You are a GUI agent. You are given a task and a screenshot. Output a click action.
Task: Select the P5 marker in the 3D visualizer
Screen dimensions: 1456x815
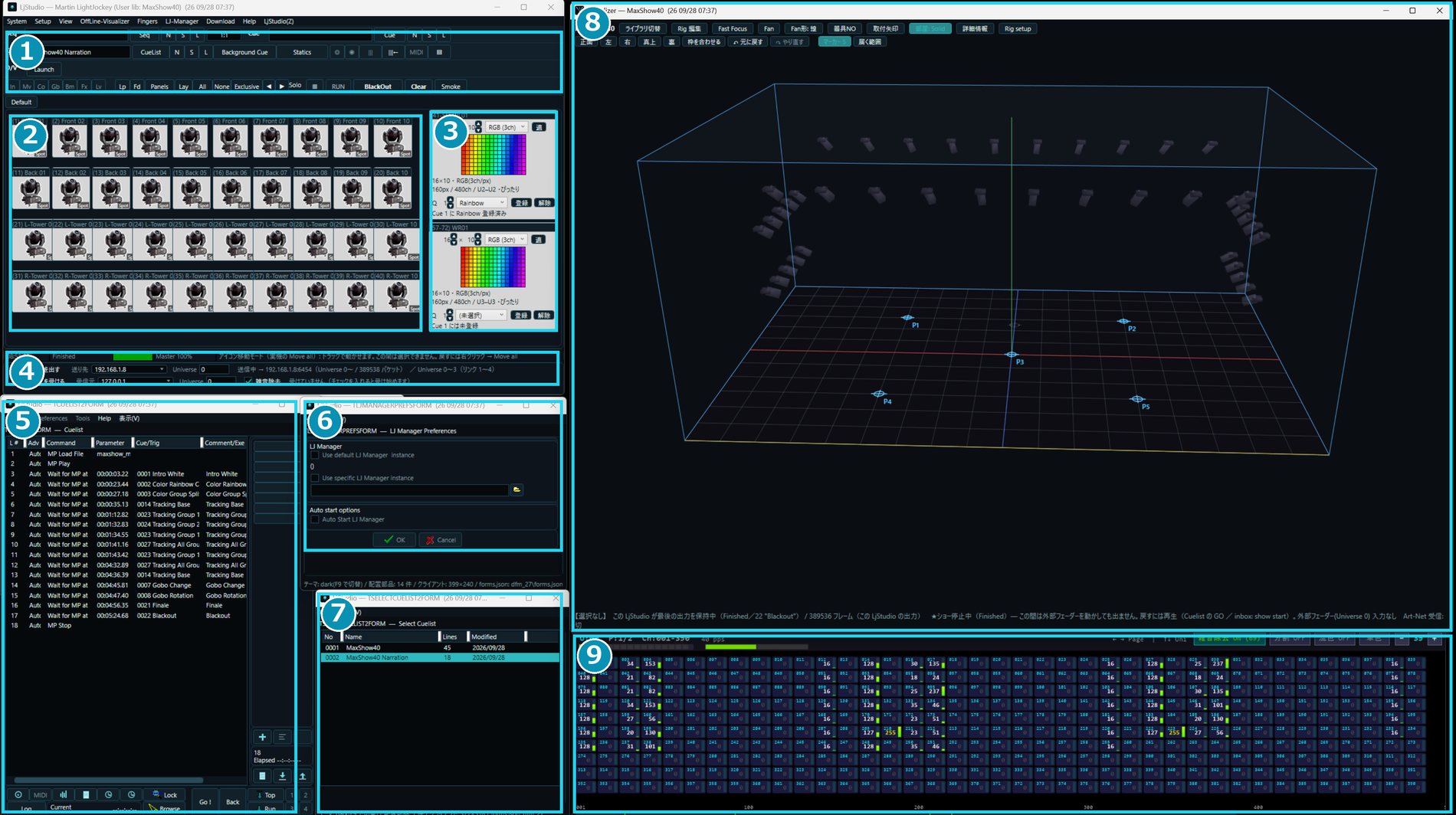point(1137,399)
